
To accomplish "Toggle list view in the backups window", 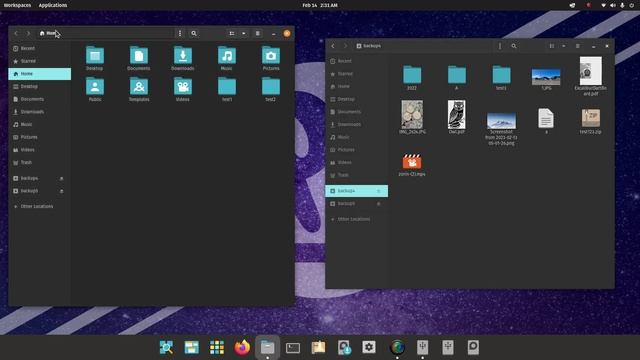I will [552, 46].
